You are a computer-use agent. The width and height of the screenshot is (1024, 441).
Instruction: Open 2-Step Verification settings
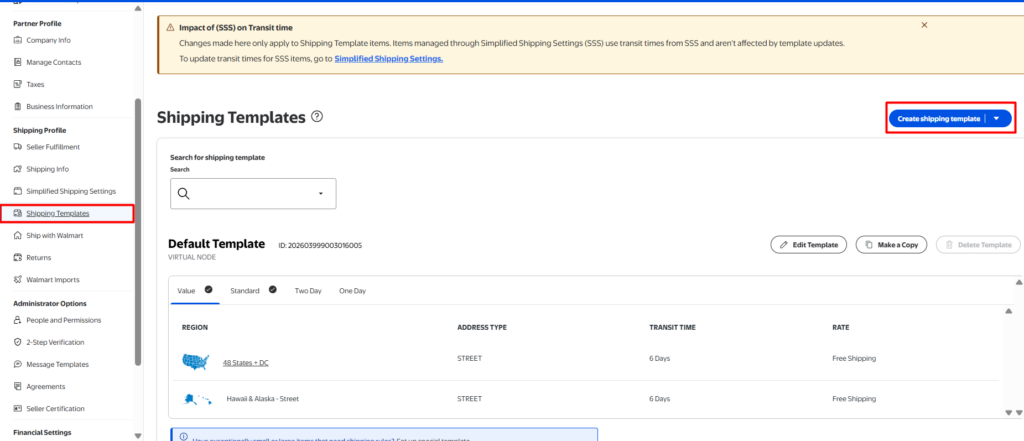pos(55,342)
